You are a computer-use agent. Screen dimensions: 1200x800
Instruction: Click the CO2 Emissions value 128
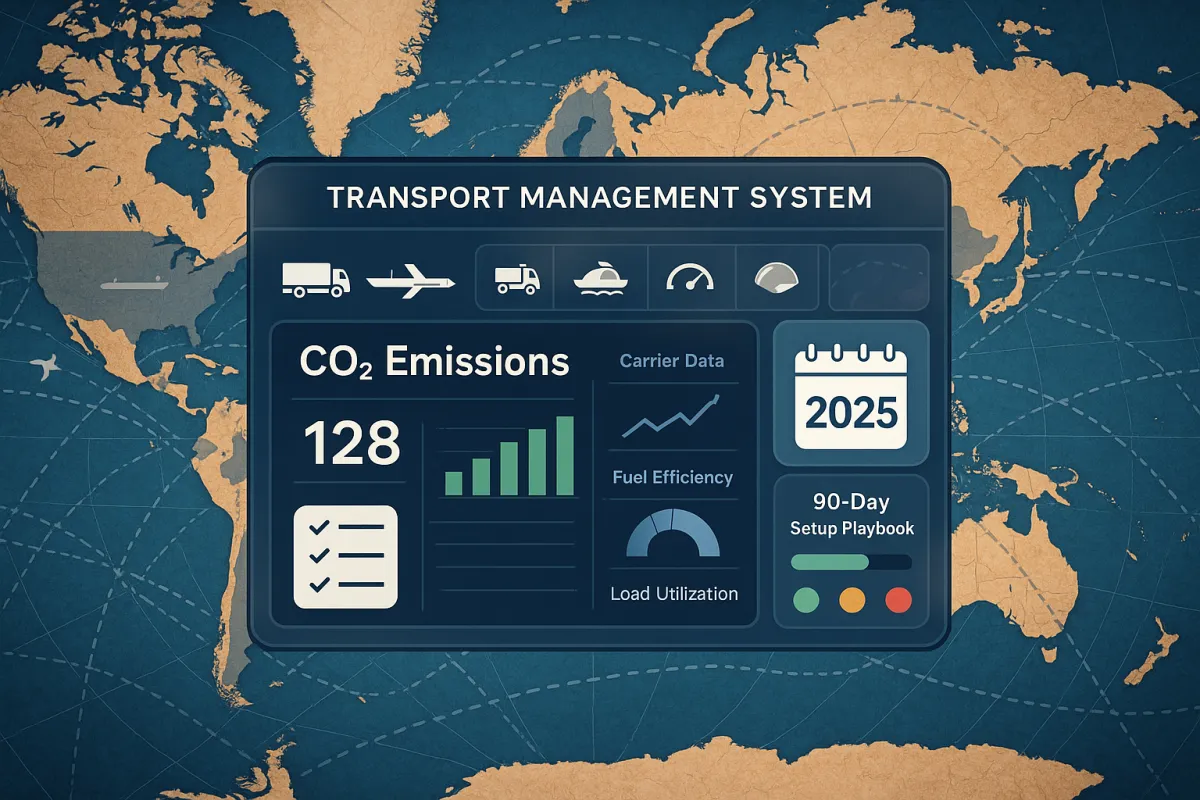point(352,443)
